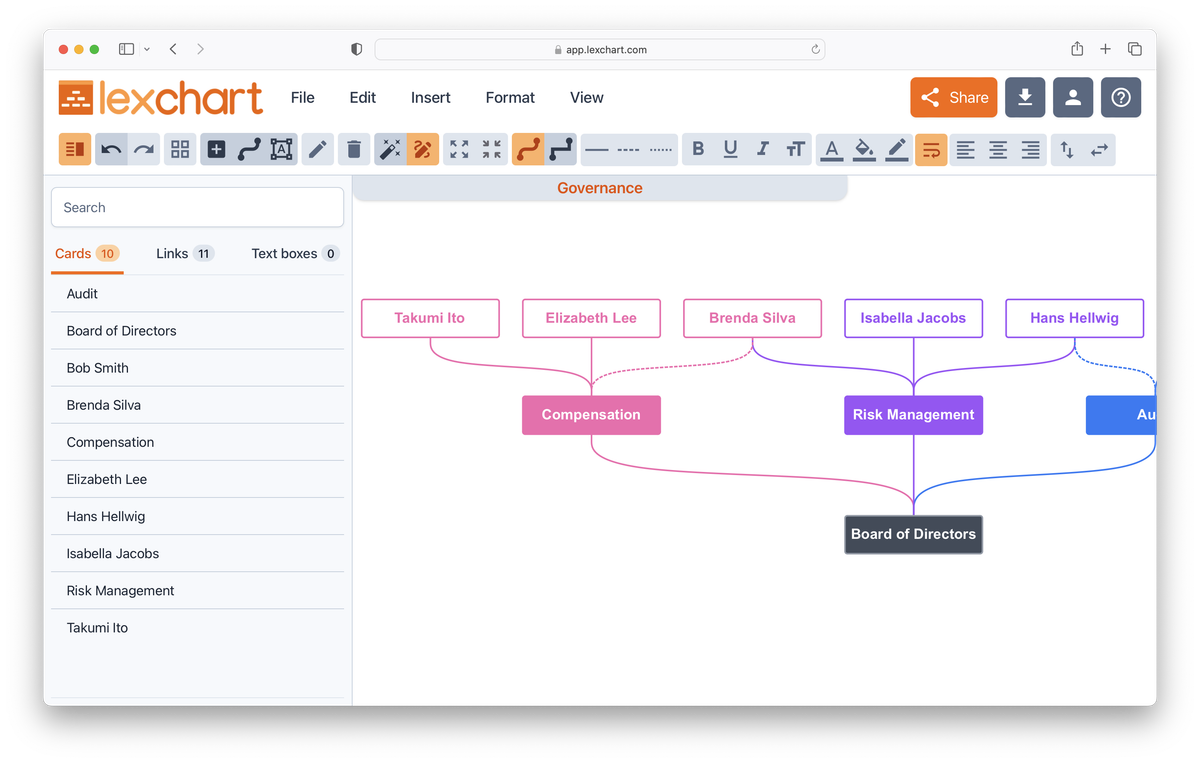This screenshot has width=1200, height=763.
Task: Toggle the side panel list view
Action: click(75, 150)
